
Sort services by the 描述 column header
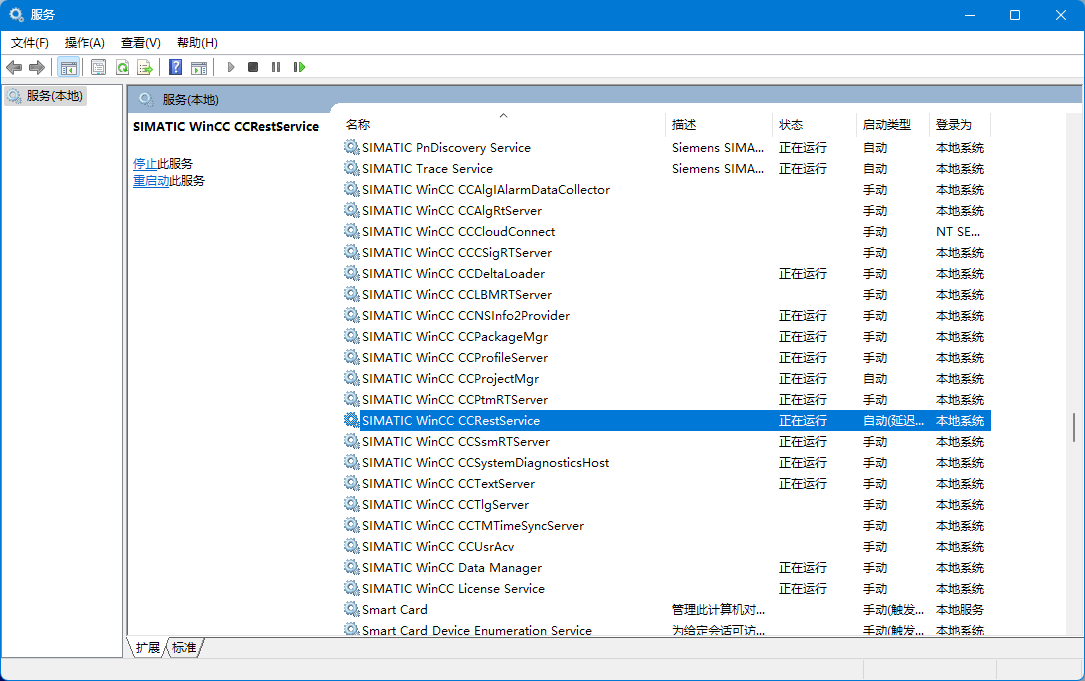tap(719, 125)
